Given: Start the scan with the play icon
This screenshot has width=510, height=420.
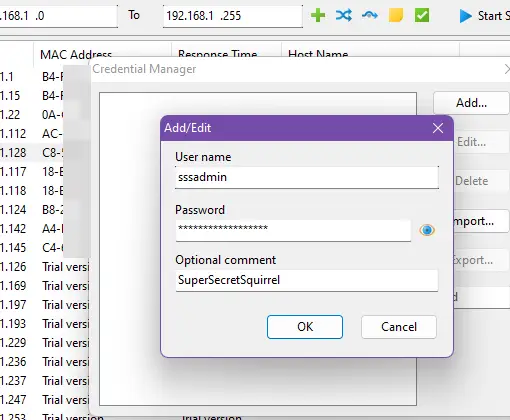Looking at the screenshot, I should 465,16.
